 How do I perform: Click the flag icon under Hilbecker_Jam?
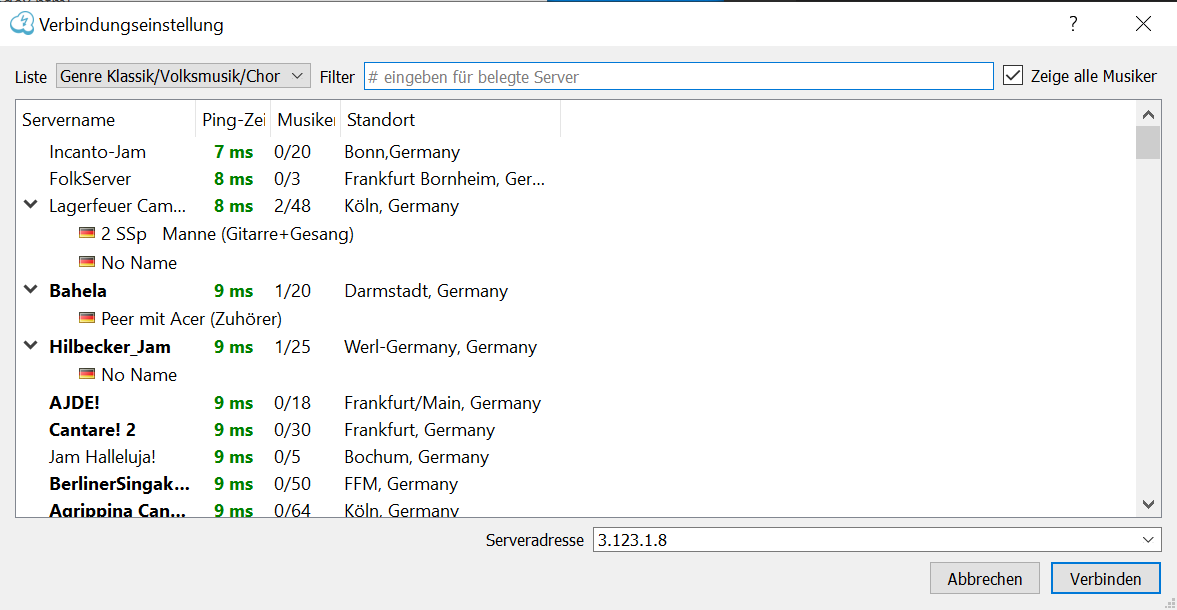pyautogui.click(x=87, y=375)
